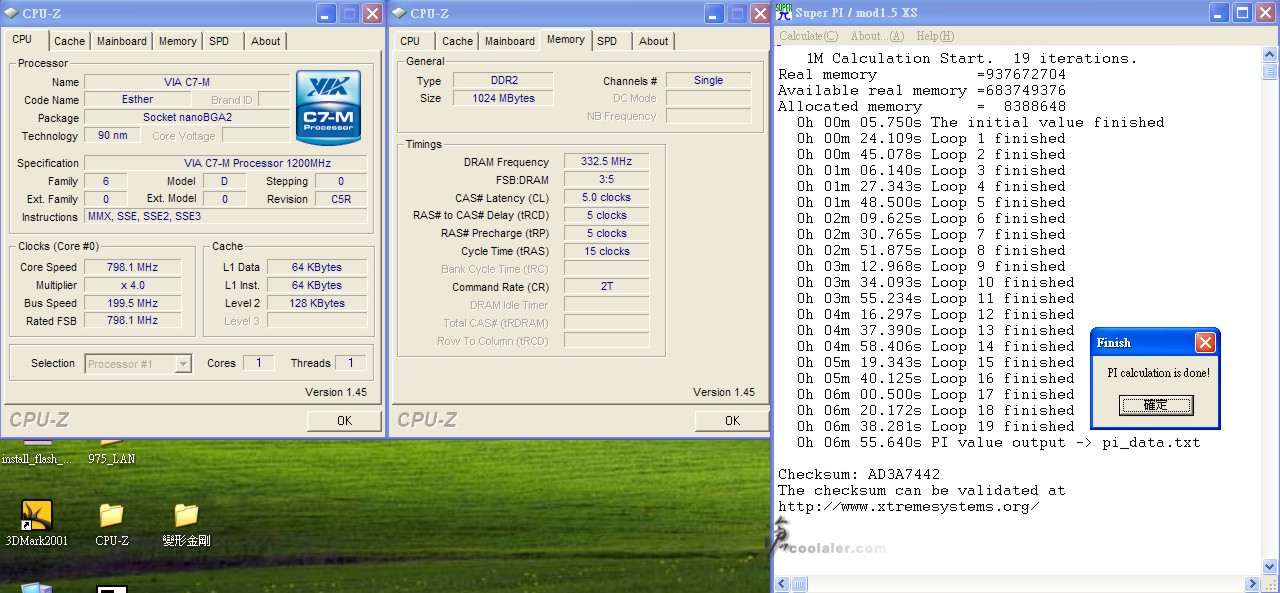Open About tab in Memory CPU-Z window
This screenshot has width=1280, height=593.
tap(654, 41)
